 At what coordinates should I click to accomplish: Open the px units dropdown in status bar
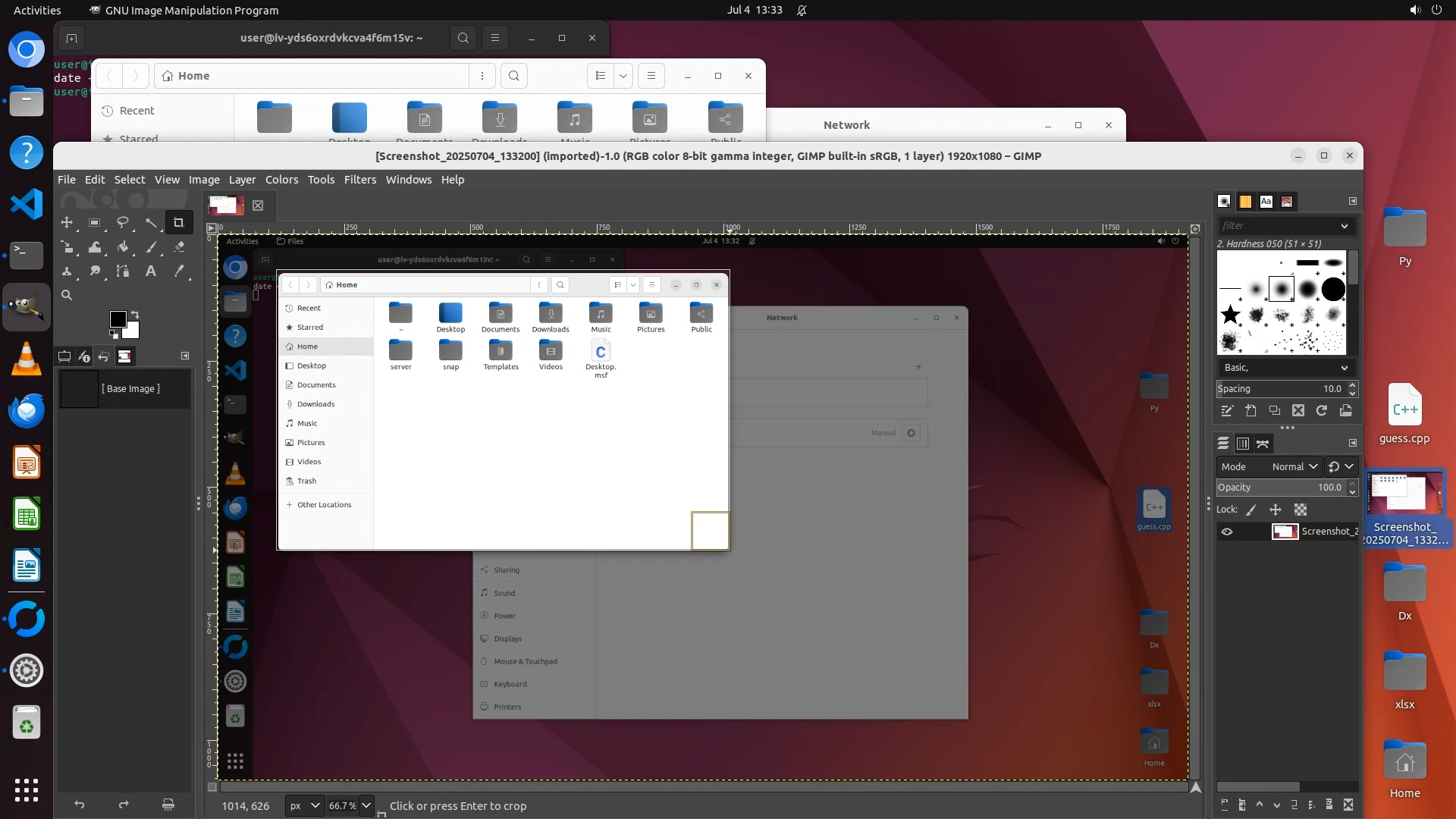[x=305, y=805]
